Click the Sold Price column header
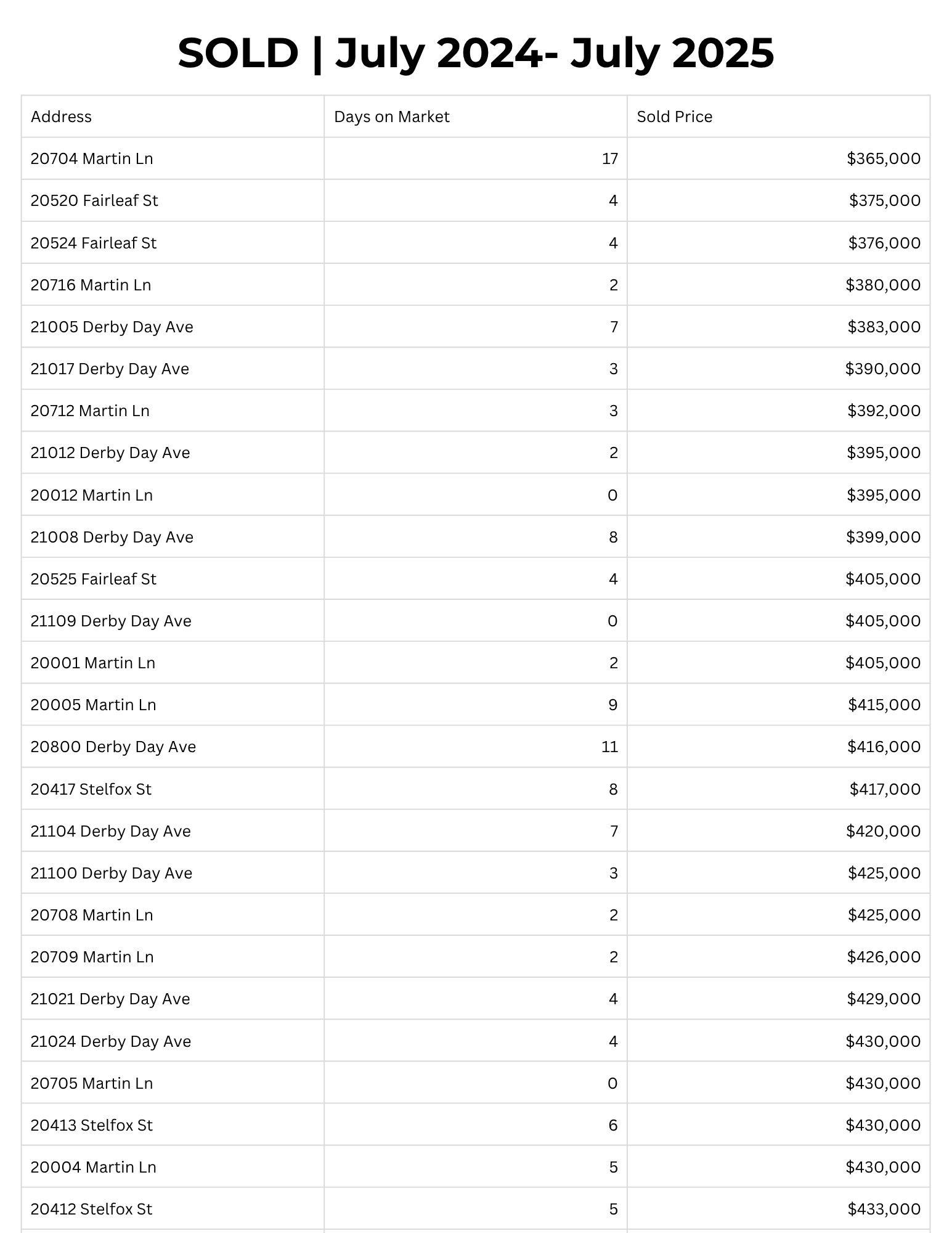The width and height of the screenshot is (952, 1233). (x=674, y=117)
